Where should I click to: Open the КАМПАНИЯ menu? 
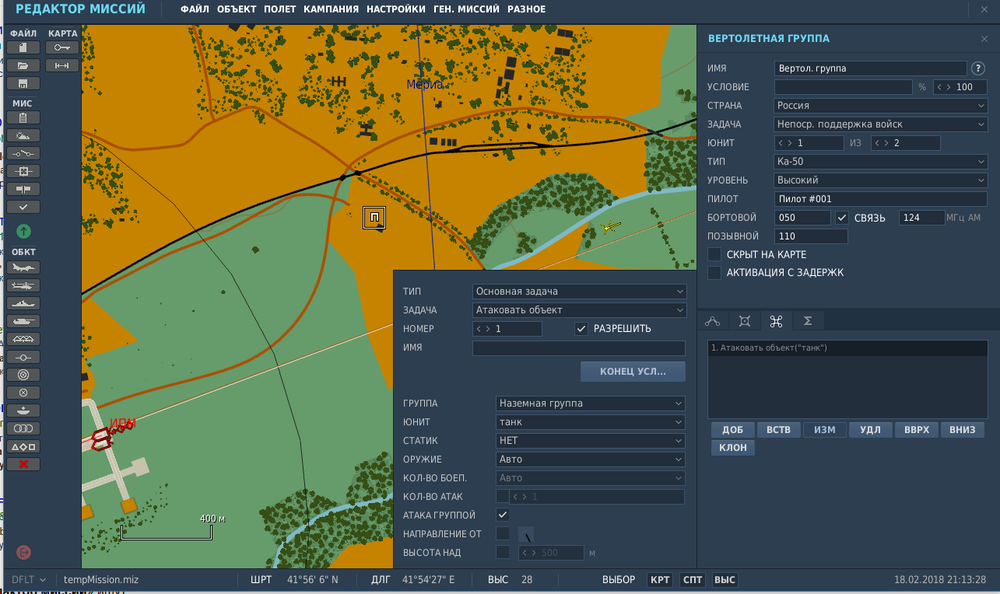tap(331, 9)
